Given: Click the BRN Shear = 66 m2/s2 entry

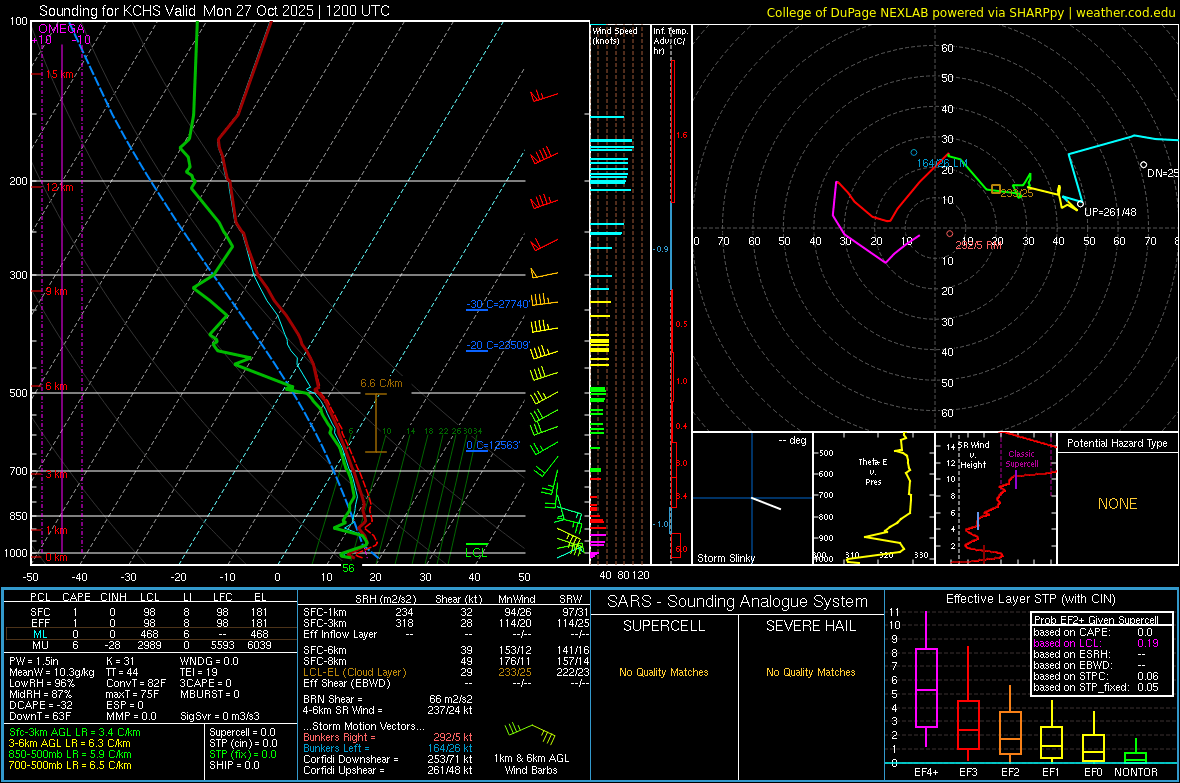Looking at the screenshot, I should 388,699.
